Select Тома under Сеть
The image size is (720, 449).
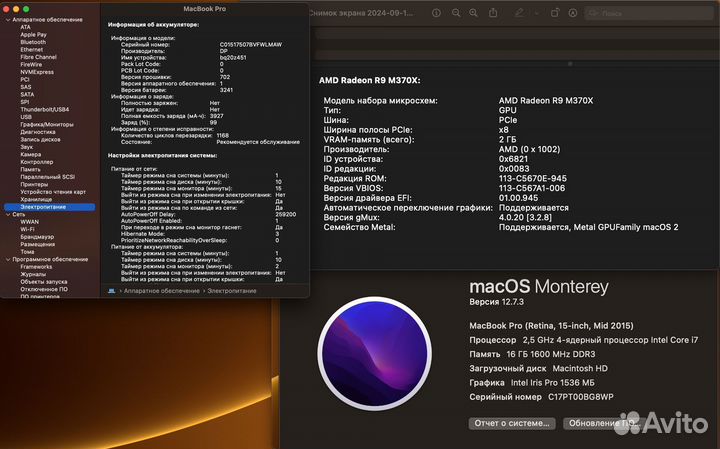coord(27,252)
